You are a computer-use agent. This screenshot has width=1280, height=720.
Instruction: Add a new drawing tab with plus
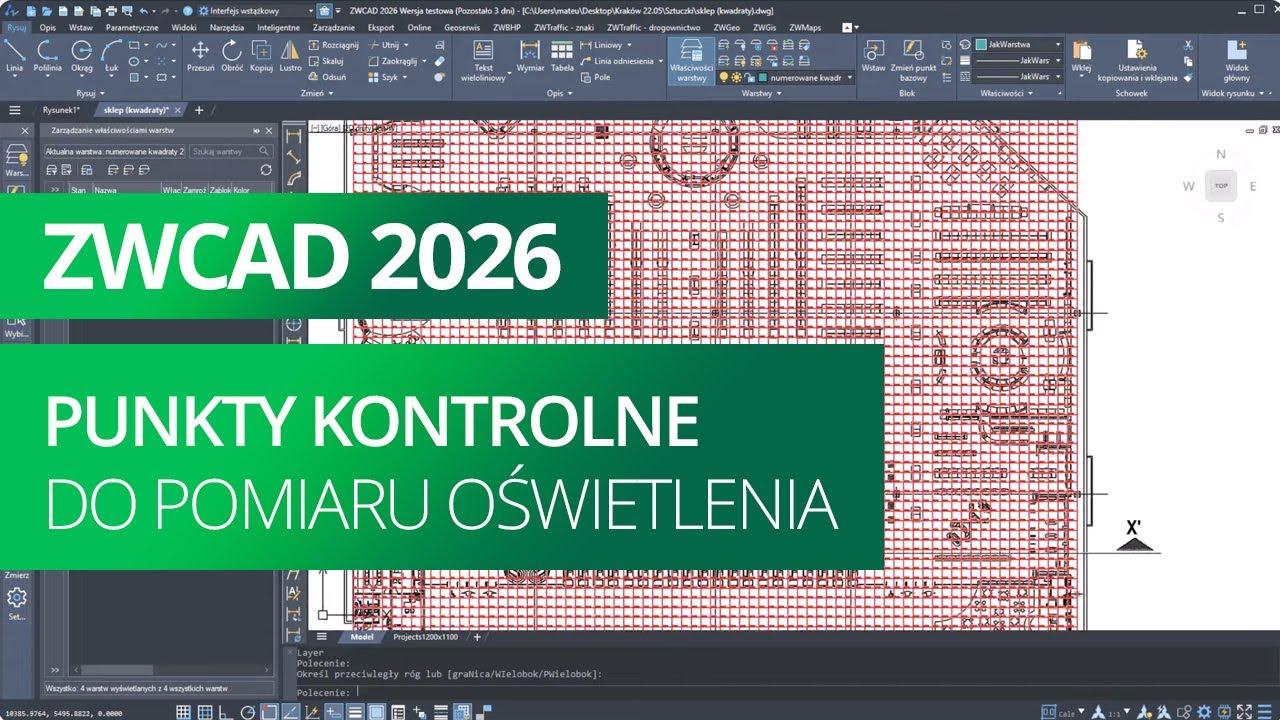[198, 110]
